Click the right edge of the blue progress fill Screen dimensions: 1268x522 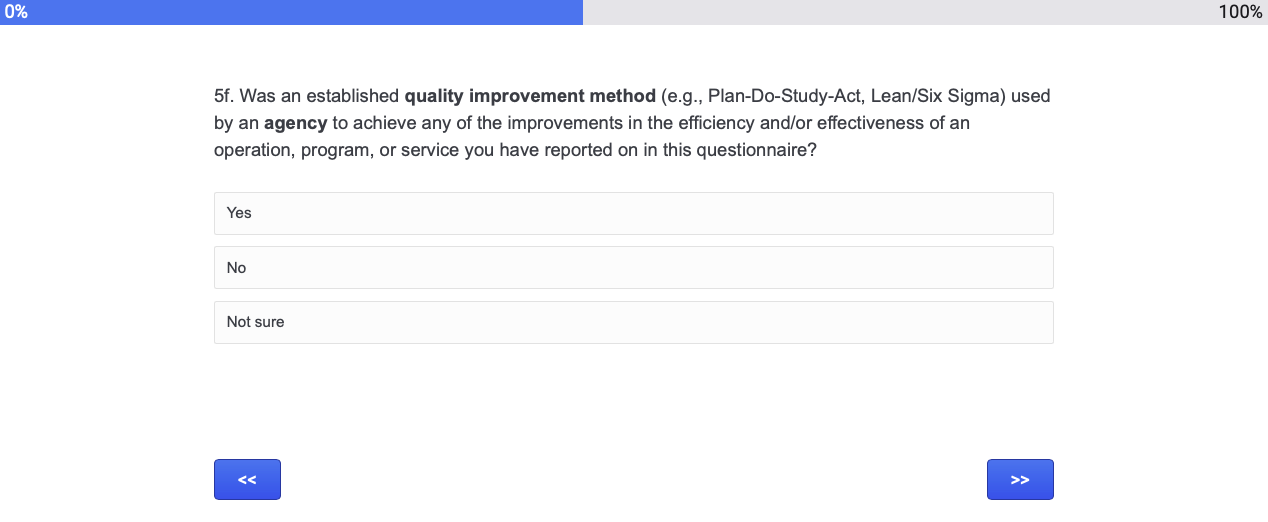pos(579,12)
